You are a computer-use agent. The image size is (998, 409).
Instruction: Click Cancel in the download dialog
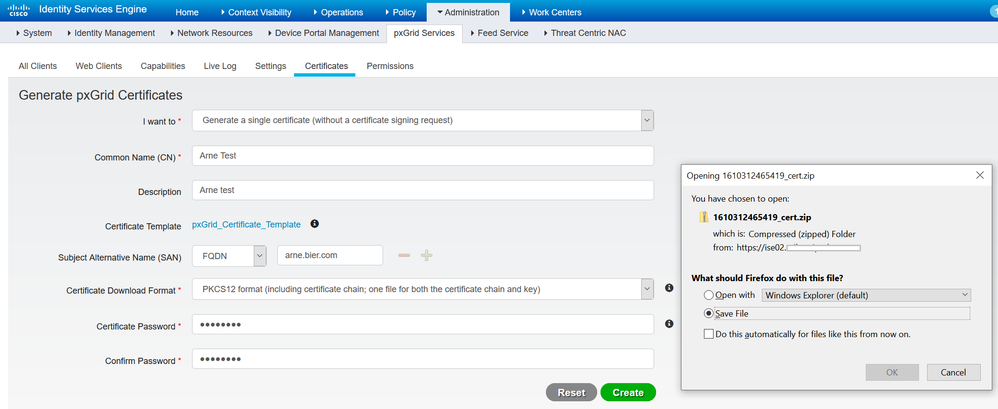pos(953,372)
